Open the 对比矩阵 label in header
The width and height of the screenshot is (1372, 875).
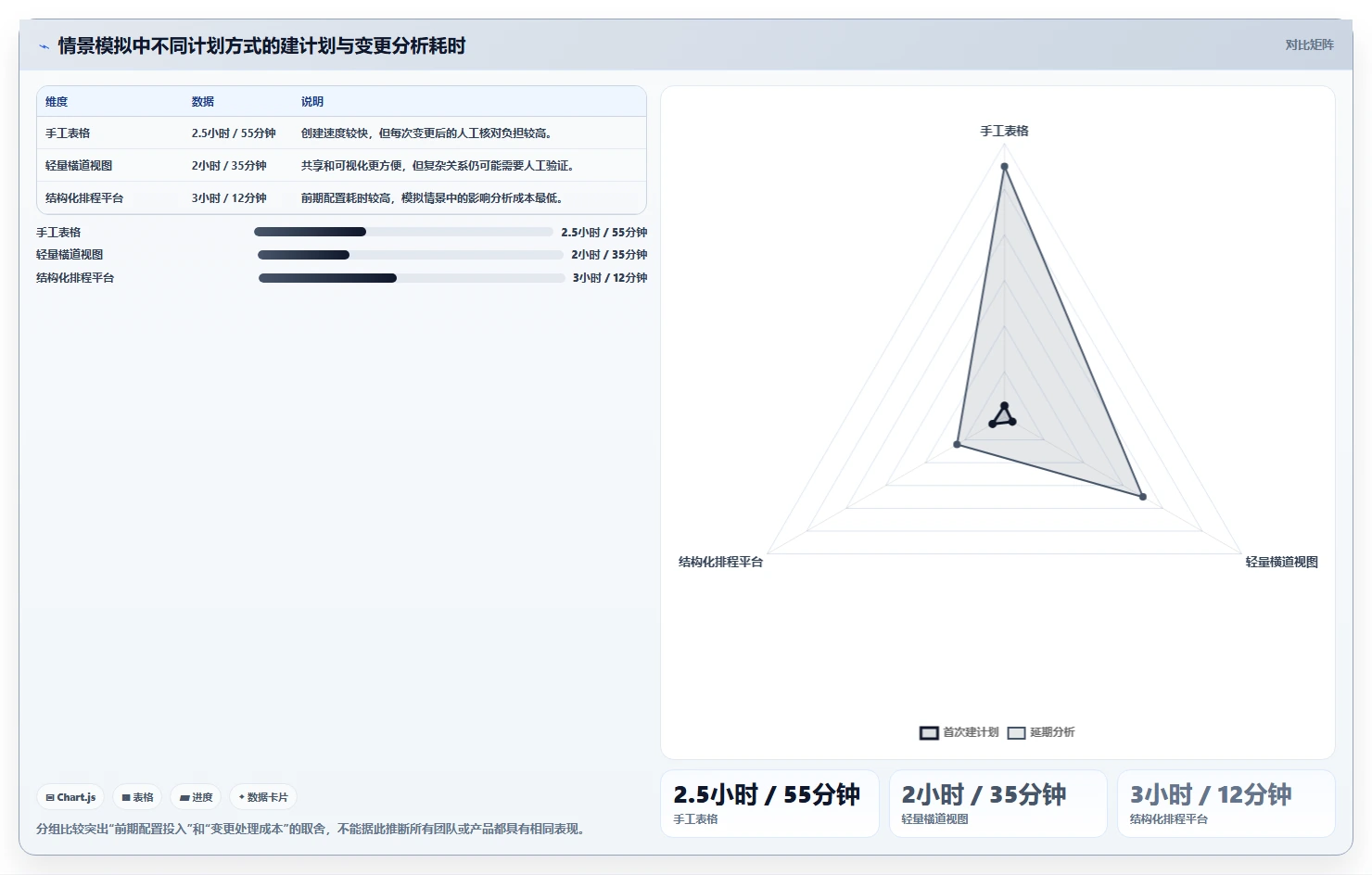click(x=1309, y=44)
